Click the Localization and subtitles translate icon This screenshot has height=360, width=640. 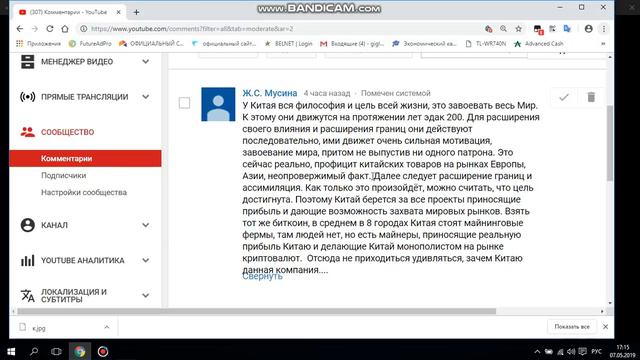[x=28, y=296]
